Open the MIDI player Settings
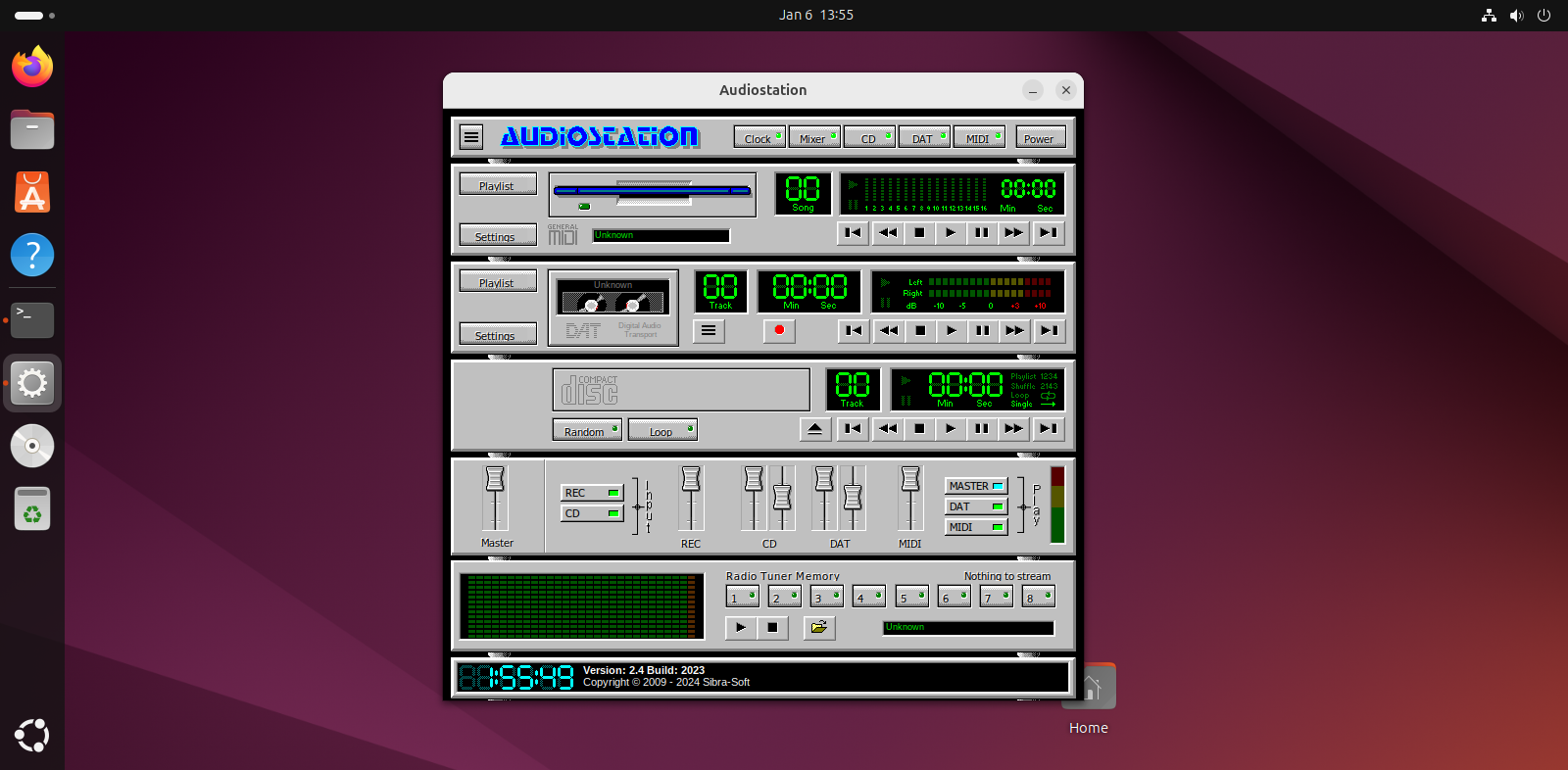Image resolution: width=1568 pixels, height=770 pixels. point(498,235)
